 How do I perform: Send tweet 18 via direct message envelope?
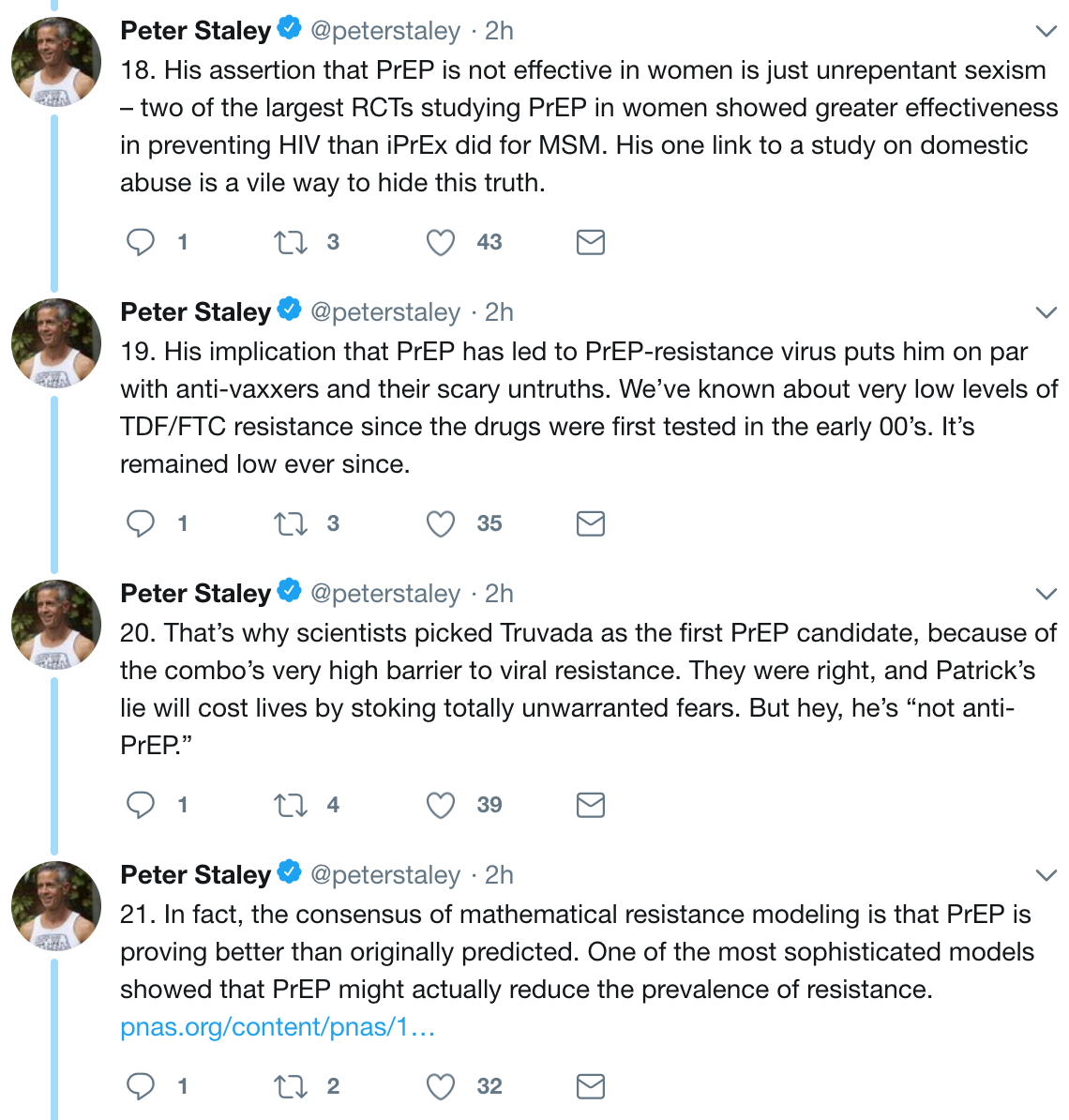click(x=590, y=243)
